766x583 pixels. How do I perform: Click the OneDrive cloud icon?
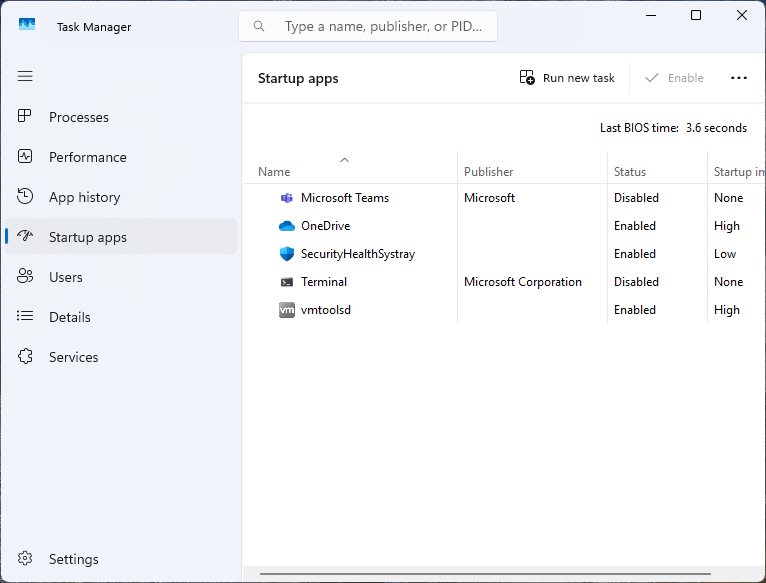287,226
